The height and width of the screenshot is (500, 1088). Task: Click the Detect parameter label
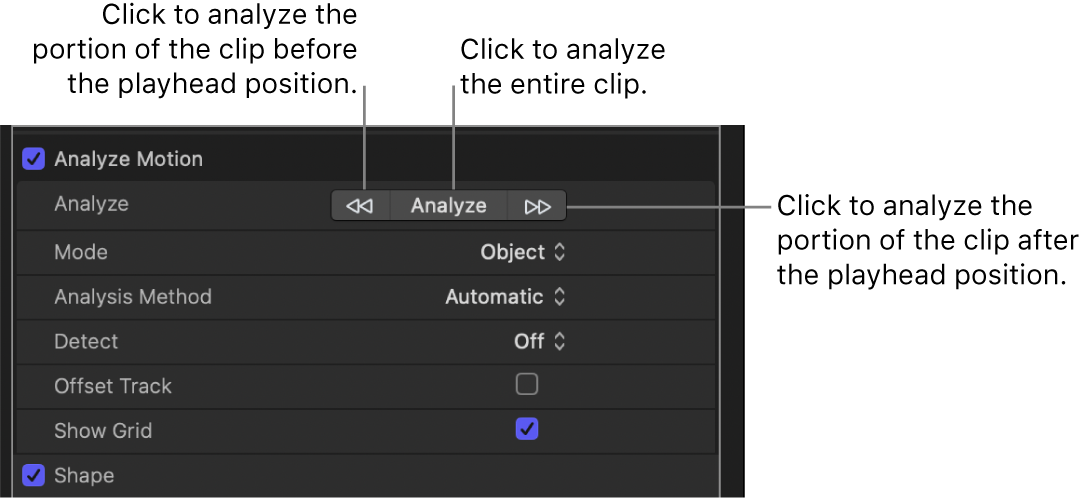coord(86,341)
